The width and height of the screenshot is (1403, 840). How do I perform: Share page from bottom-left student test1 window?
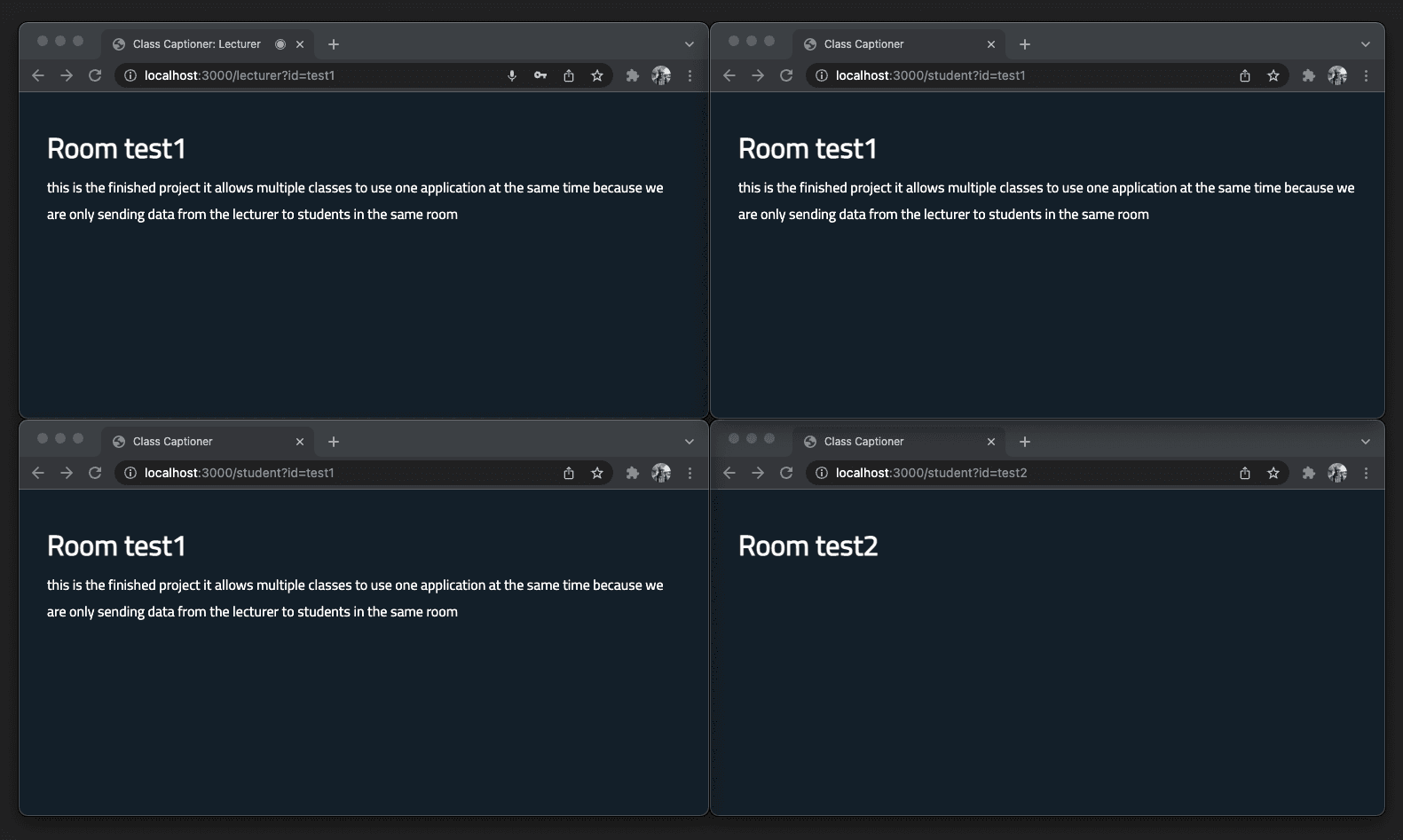click(x=569, y=473)
